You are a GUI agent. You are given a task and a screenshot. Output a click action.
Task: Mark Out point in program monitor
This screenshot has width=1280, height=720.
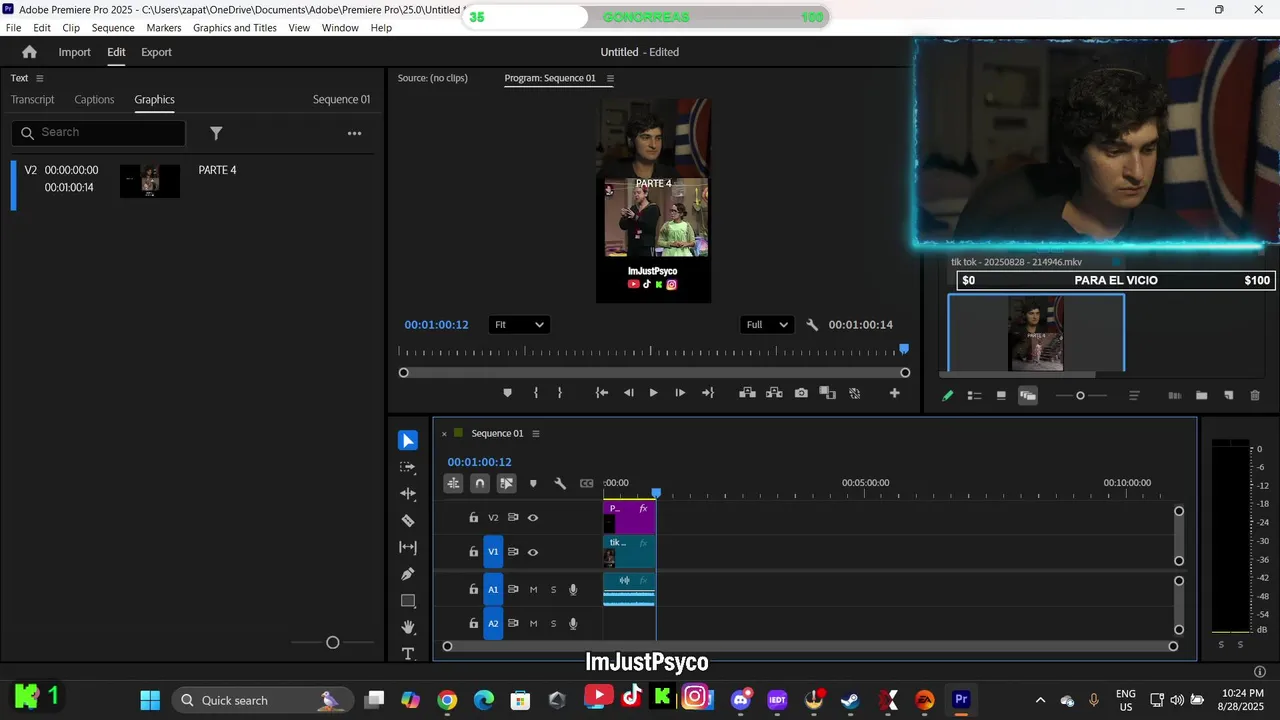point(559,393)
